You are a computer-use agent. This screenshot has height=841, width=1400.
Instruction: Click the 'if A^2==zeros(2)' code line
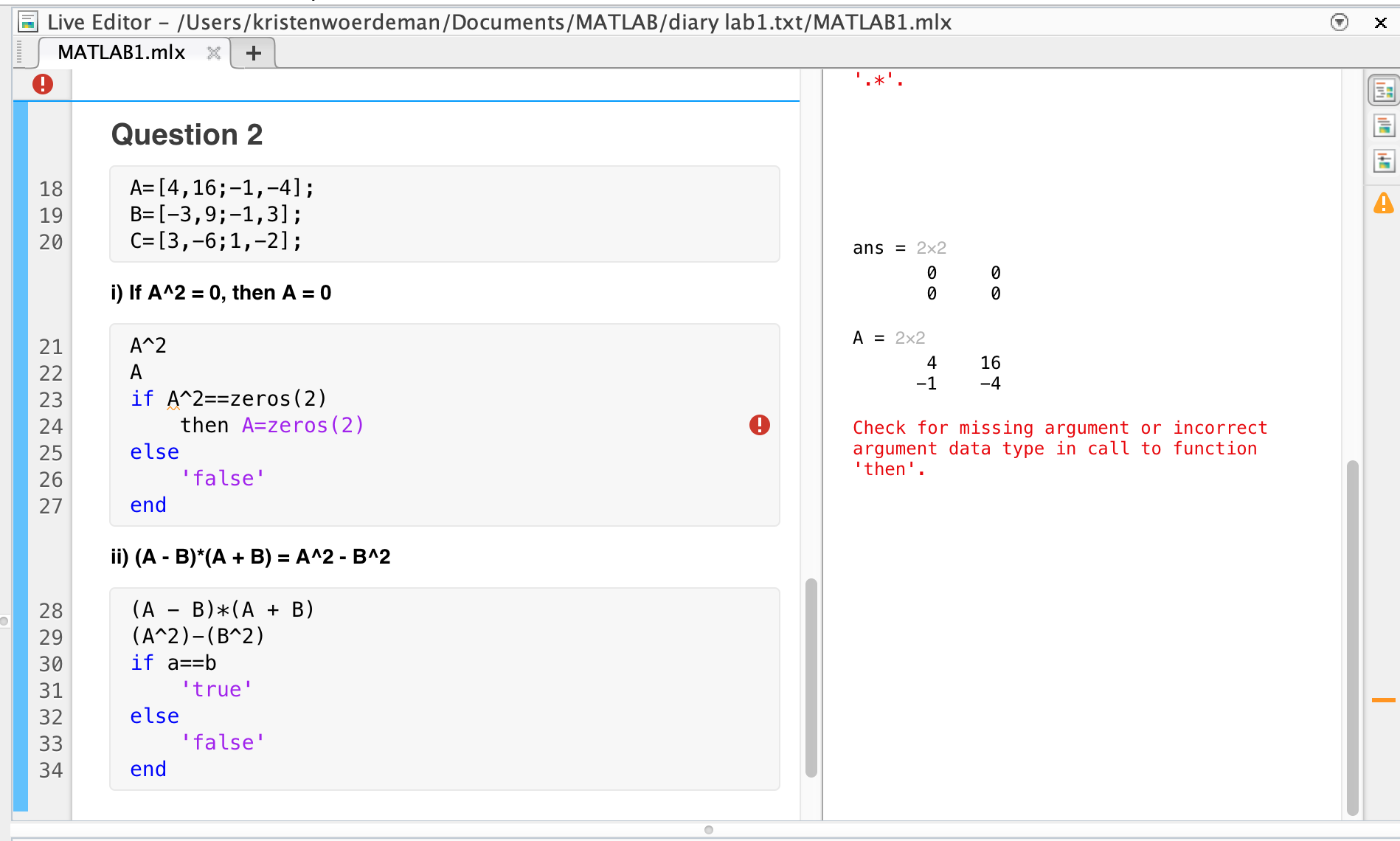coord(229,399)
